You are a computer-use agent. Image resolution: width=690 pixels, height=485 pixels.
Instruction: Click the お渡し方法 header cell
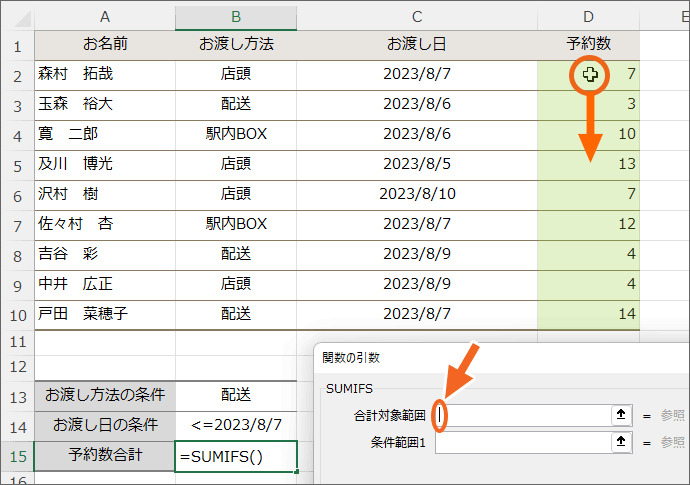236,44
